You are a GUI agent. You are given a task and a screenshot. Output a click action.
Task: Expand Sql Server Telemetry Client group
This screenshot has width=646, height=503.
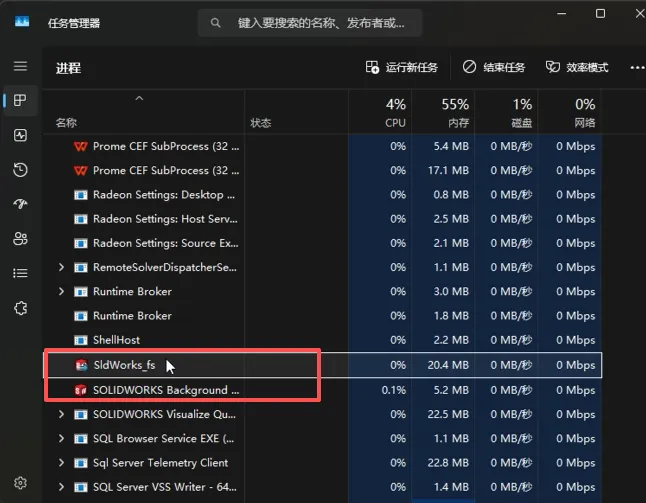[61, 463]
